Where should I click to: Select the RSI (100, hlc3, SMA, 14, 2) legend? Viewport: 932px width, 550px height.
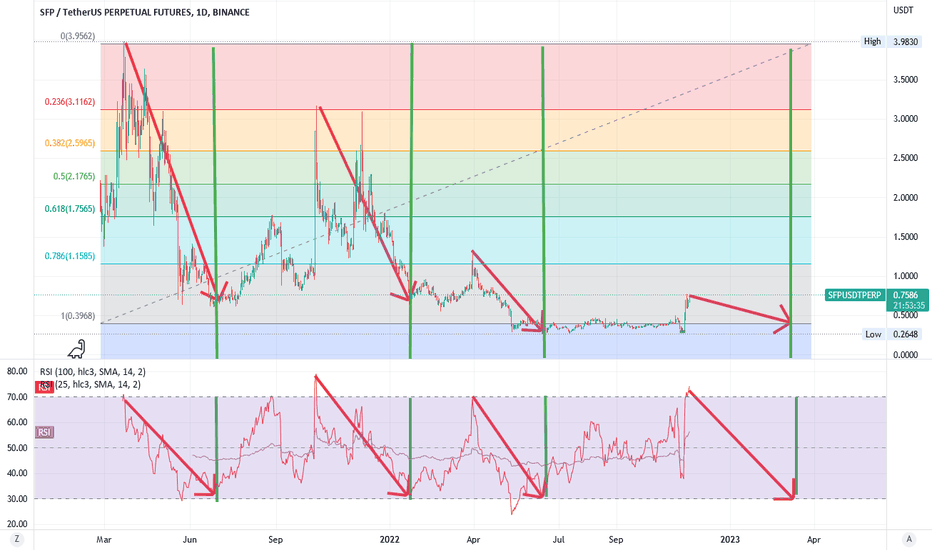tap(93, 372)
